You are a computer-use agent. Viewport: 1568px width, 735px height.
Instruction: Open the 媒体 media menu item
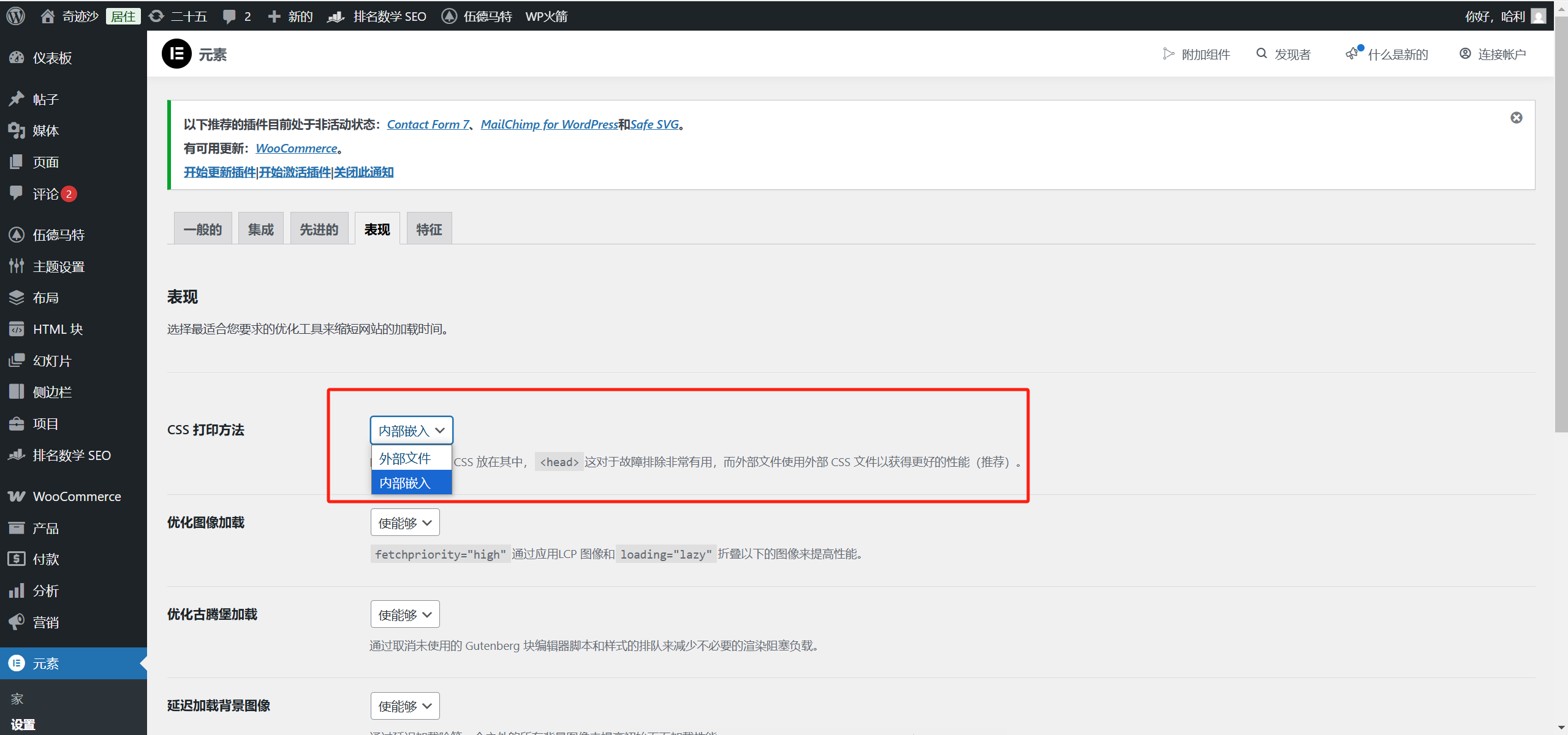(x=45, y=130)
